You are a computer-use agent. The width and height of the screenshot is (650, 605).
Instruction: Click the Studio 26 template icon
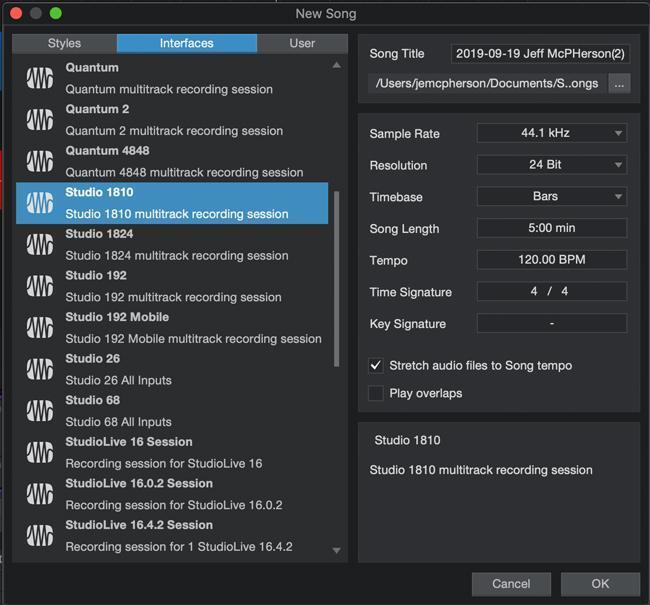(x=40, y=369)
